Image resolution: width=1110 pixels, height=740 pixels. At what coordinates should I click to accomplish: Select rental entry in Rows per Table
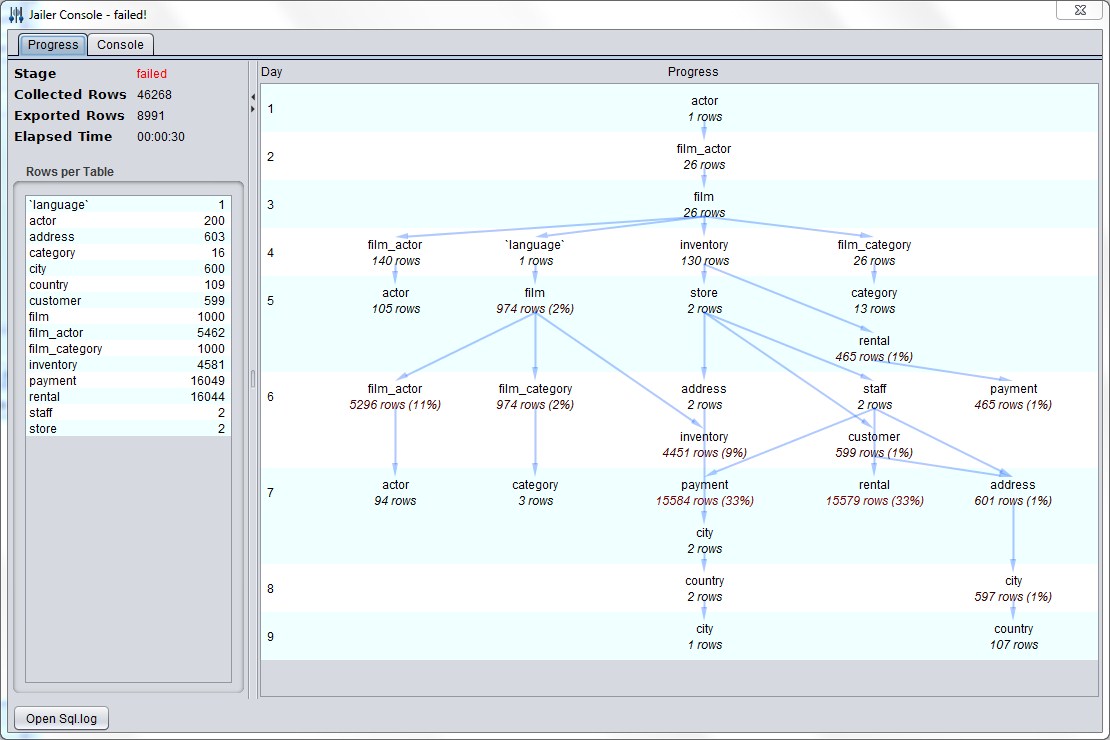(x=127, y=397)
